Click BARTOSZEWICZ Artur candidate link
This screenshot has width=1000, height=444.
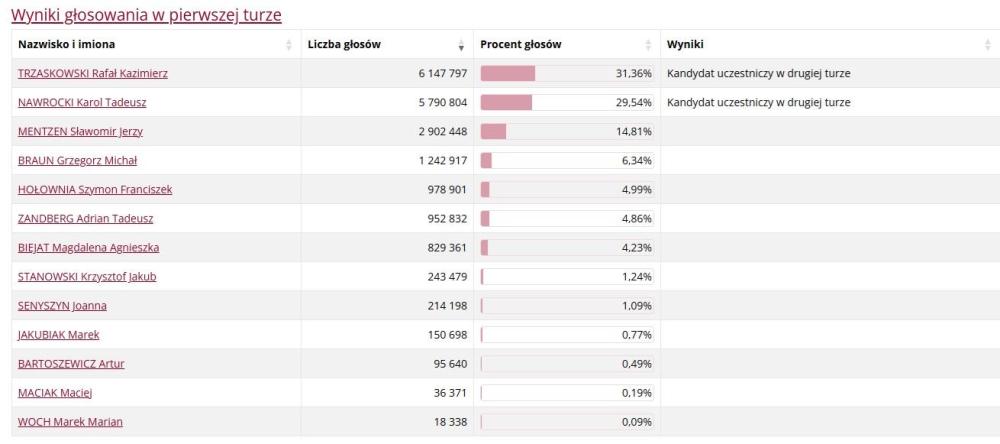click(x=71, y=364)
